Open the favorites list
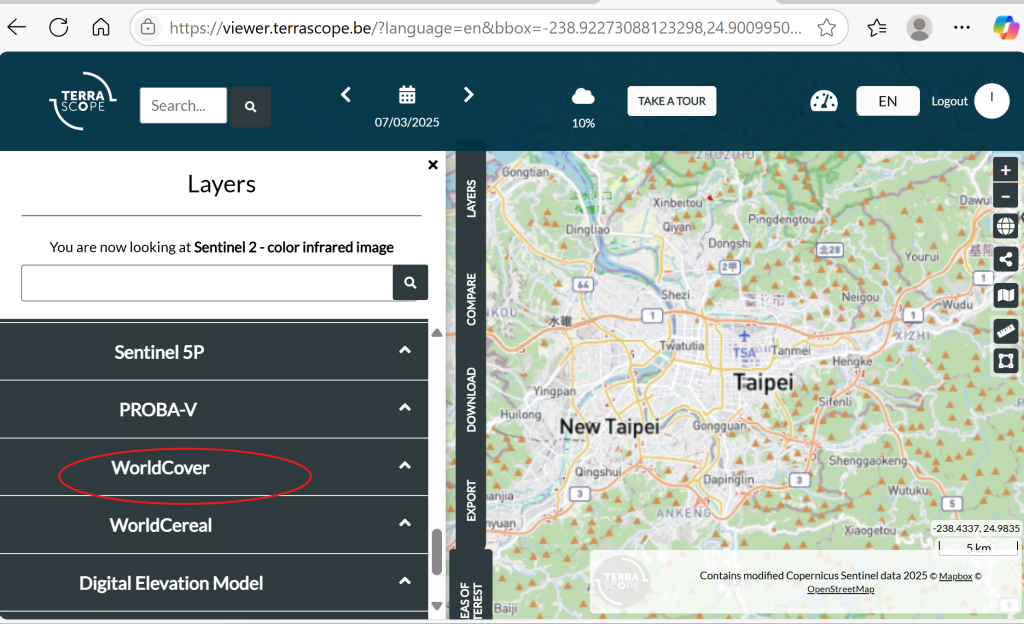This screenshot has height=624, width=1024. click(x=876, y=27)
